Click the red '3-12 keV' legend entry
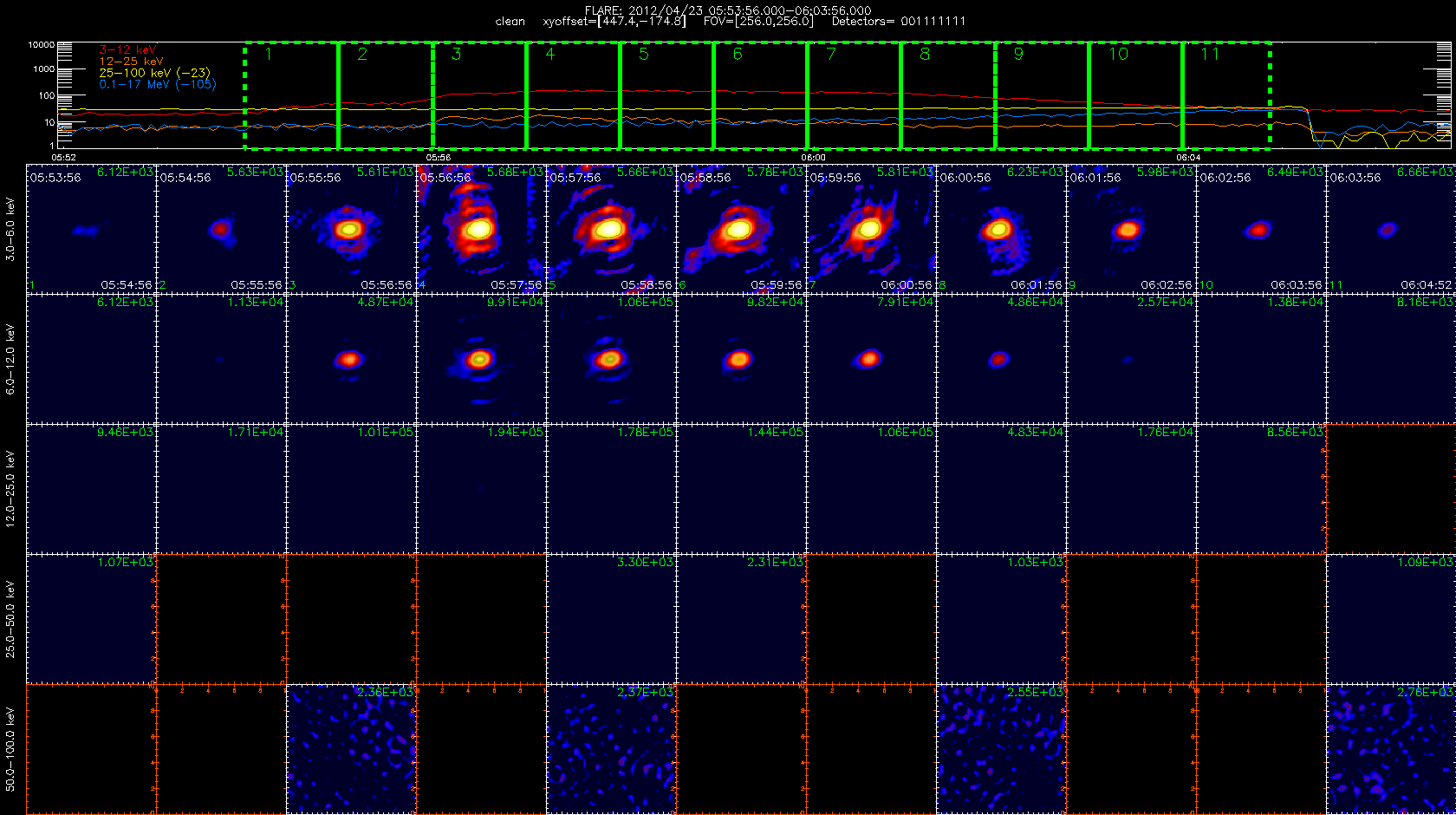 (x=127, y=50)
